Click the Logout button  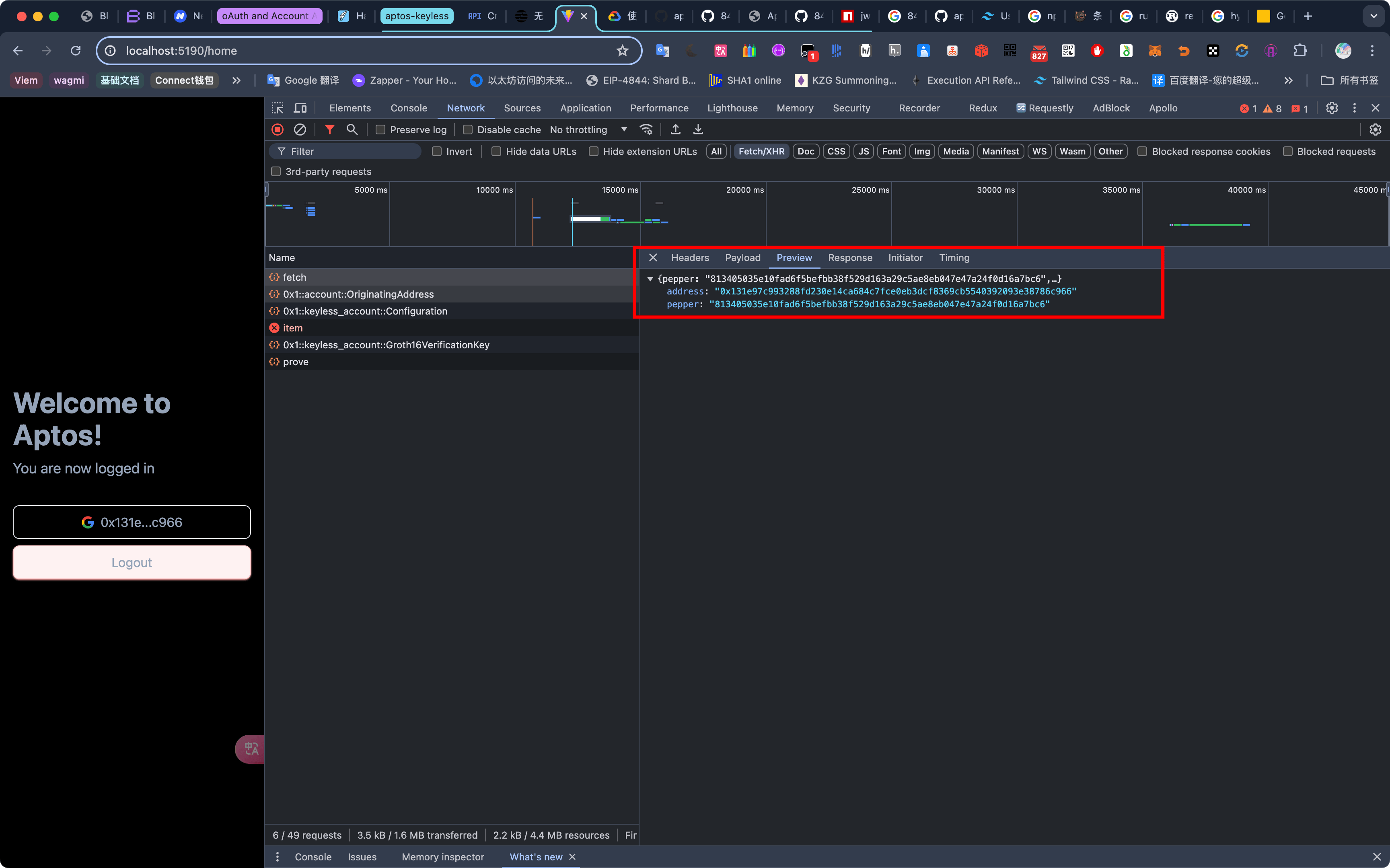pos(132,563)
